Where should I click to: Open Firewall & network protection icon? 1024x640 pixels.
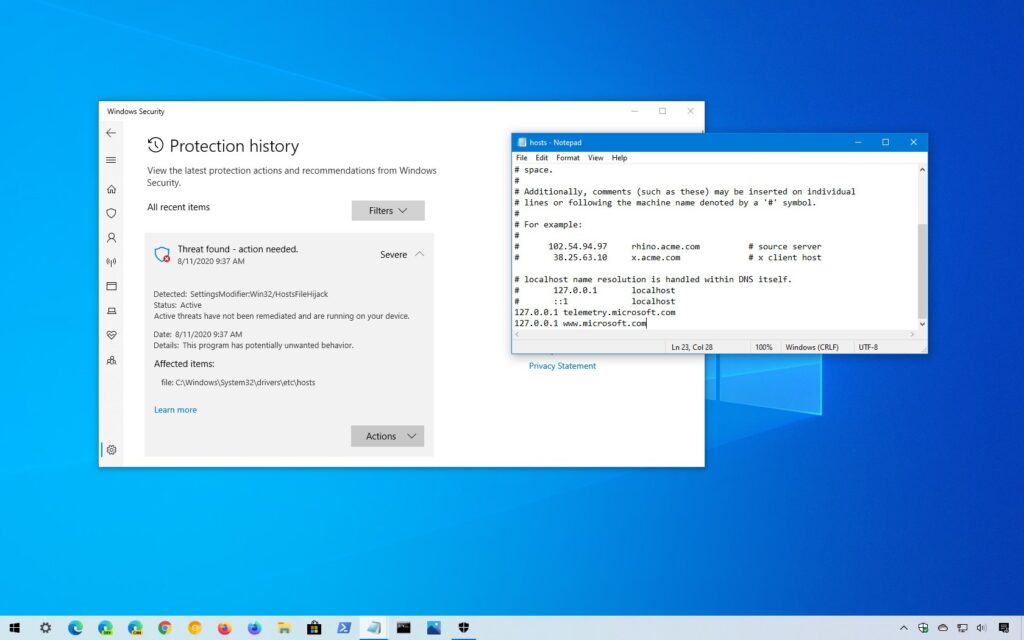(x=111, y=262)
